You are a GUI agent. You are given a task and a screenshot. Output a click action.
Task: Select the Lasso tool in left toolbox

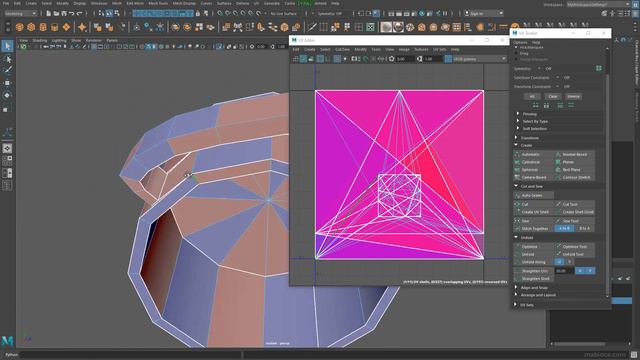pos(7,59)
